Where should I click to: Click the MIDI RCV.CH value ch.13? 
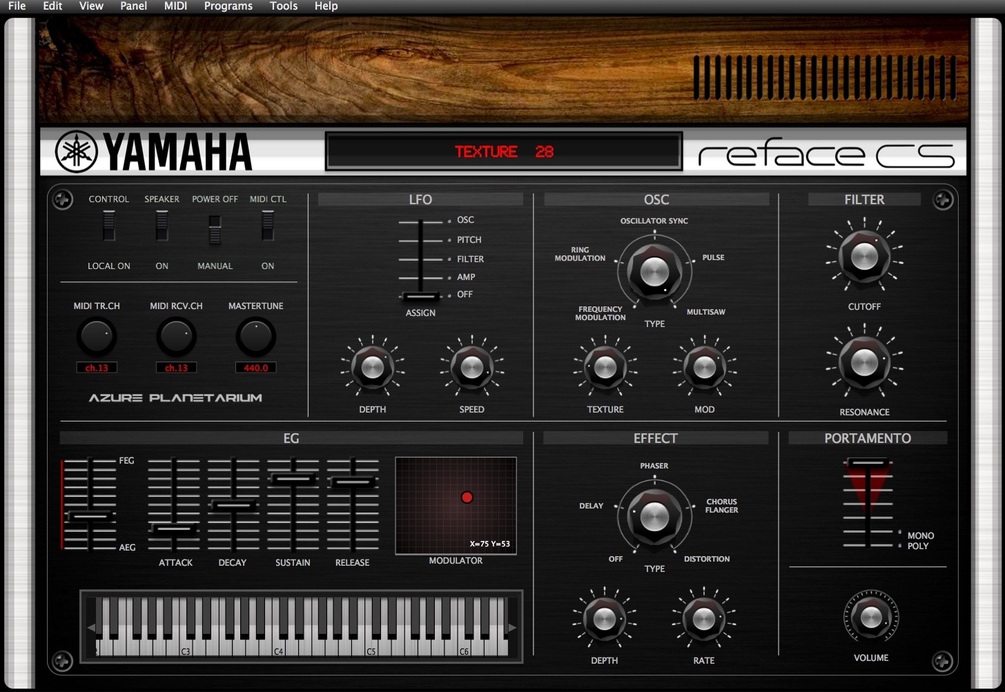176,368
